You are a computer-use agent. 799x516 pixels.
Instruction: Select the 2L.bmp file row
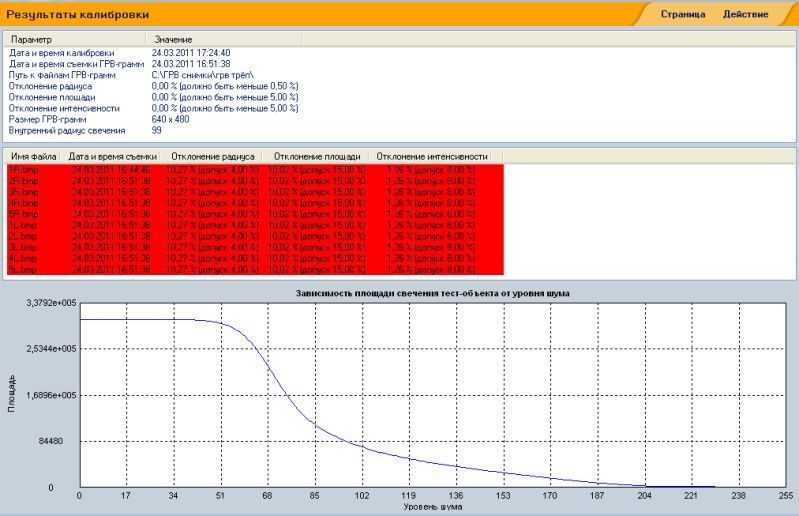tap(255, 236)
